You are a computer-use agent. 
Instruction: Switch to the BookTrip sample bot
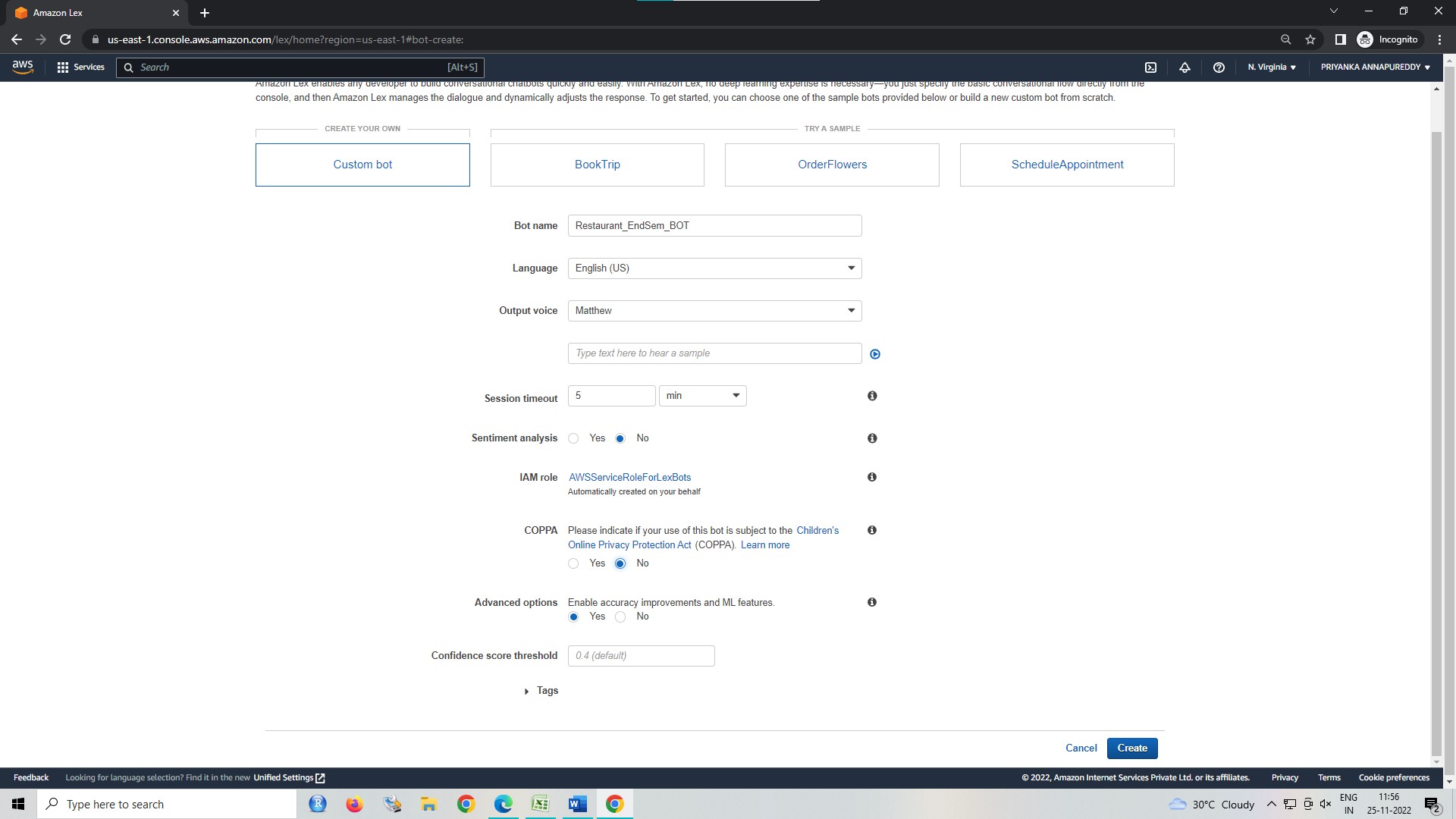pyautogui.click(x=597, y=165)
